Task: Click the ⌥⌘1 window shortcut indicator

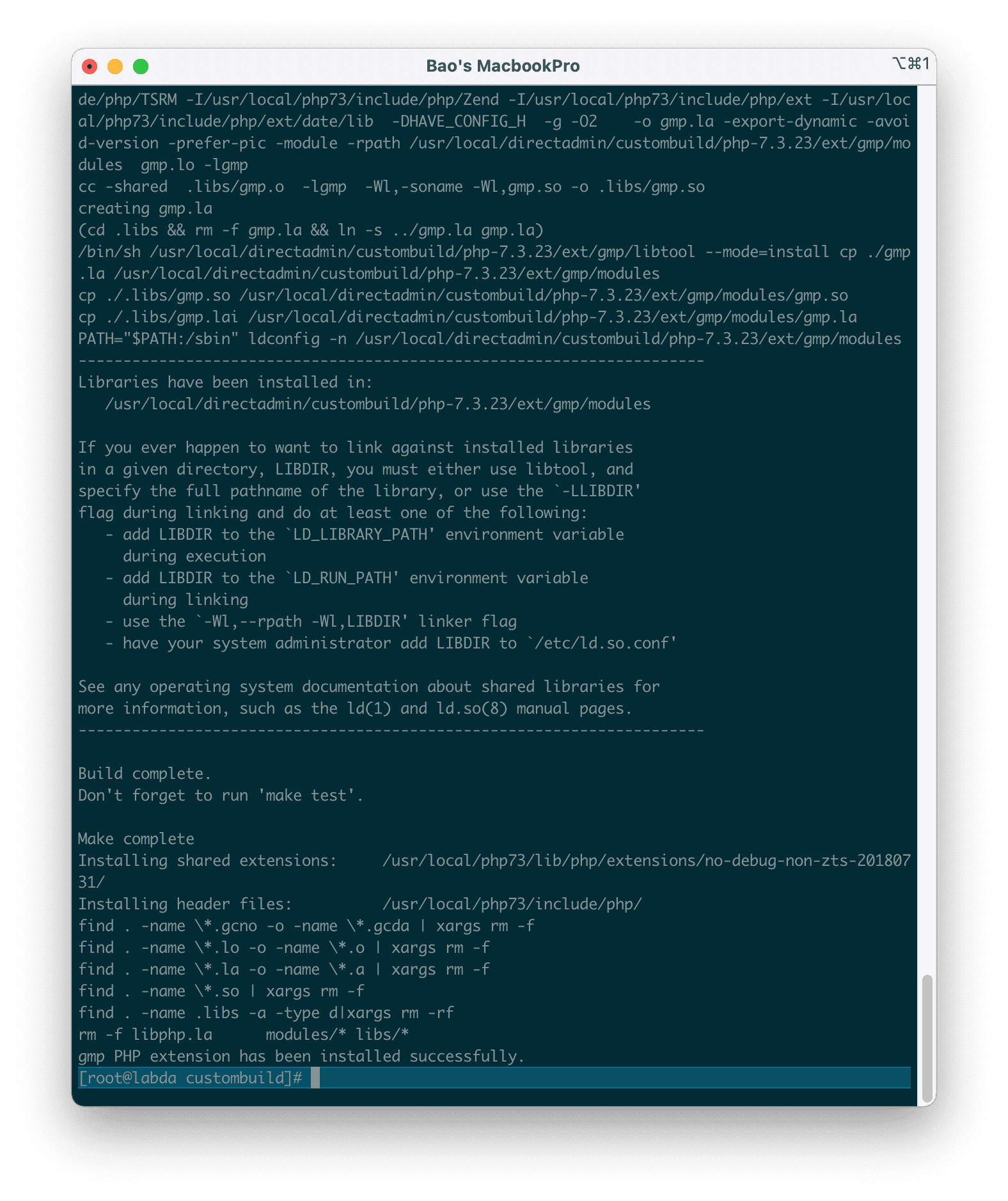Action: point(910,63)
